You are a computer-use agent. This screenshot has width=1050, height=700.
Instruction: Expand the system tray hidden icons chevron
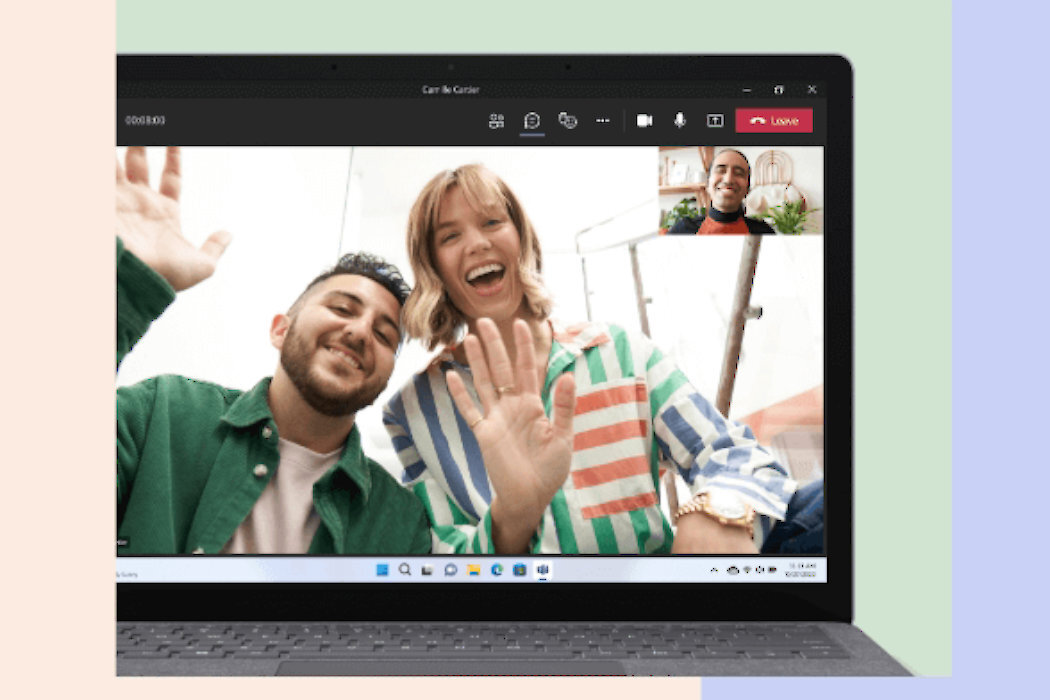click(714, 570)
